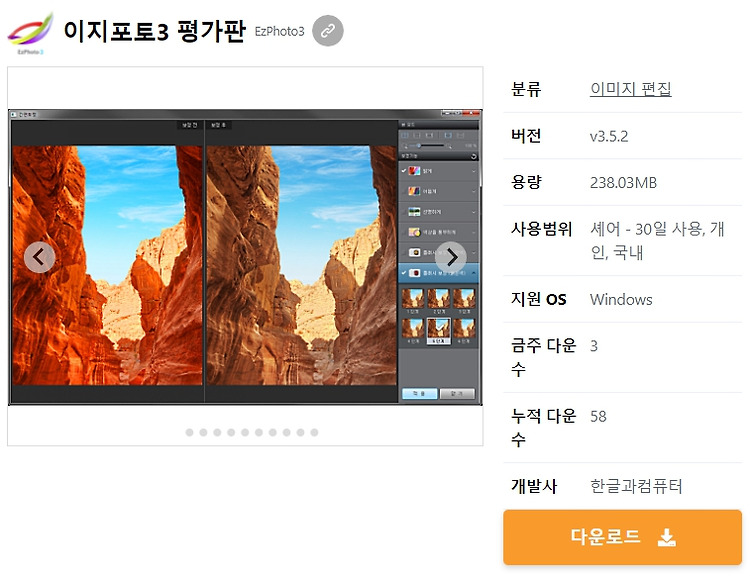Click the file size 238.03MB
750x576 pixels.
click(623, 183)
